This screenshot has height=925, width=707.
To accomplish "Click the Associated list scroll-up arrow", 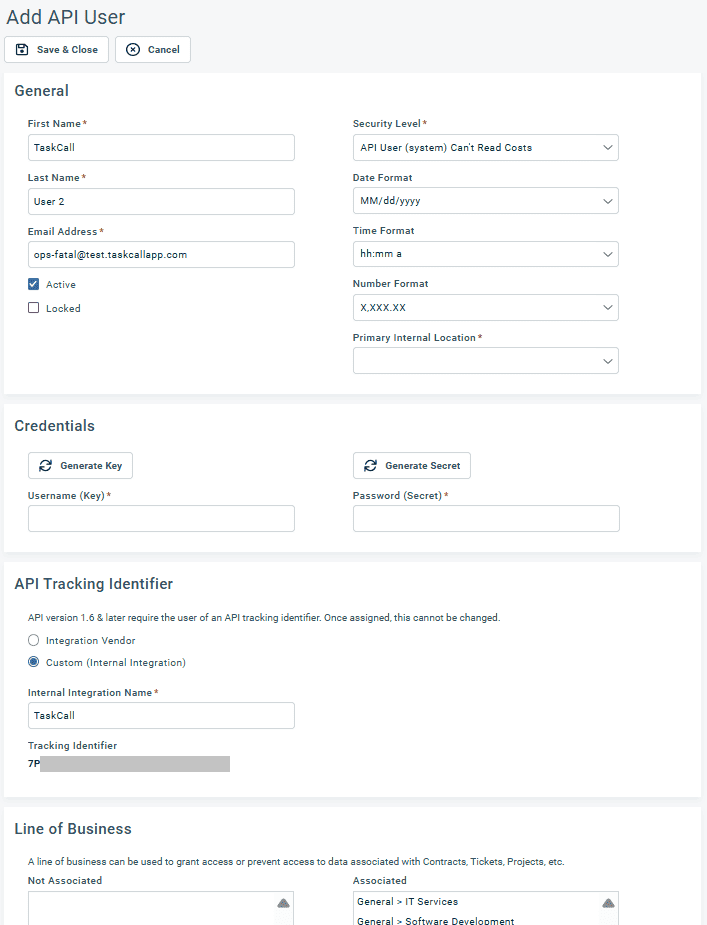I will tap(608, 903).
